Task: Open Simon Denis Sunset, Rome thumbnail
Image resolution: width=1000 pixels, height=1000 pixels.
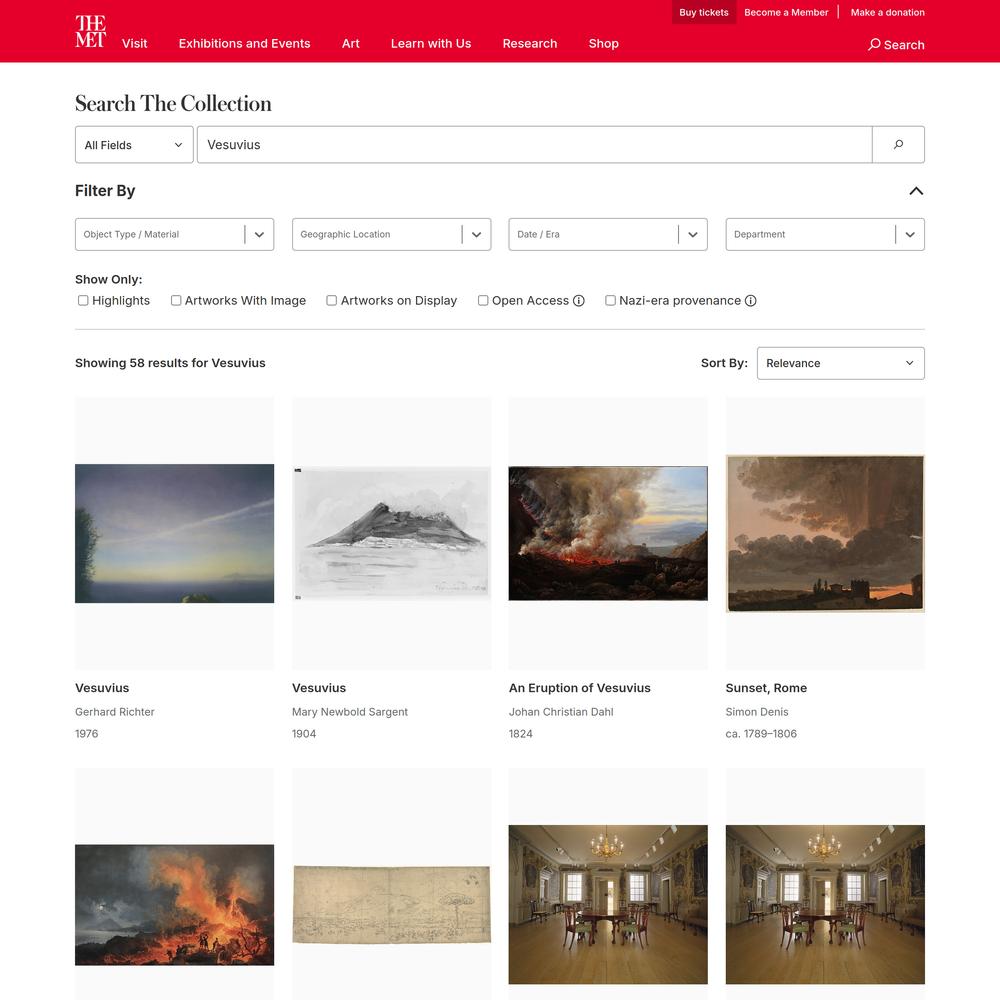Action: 825,533
